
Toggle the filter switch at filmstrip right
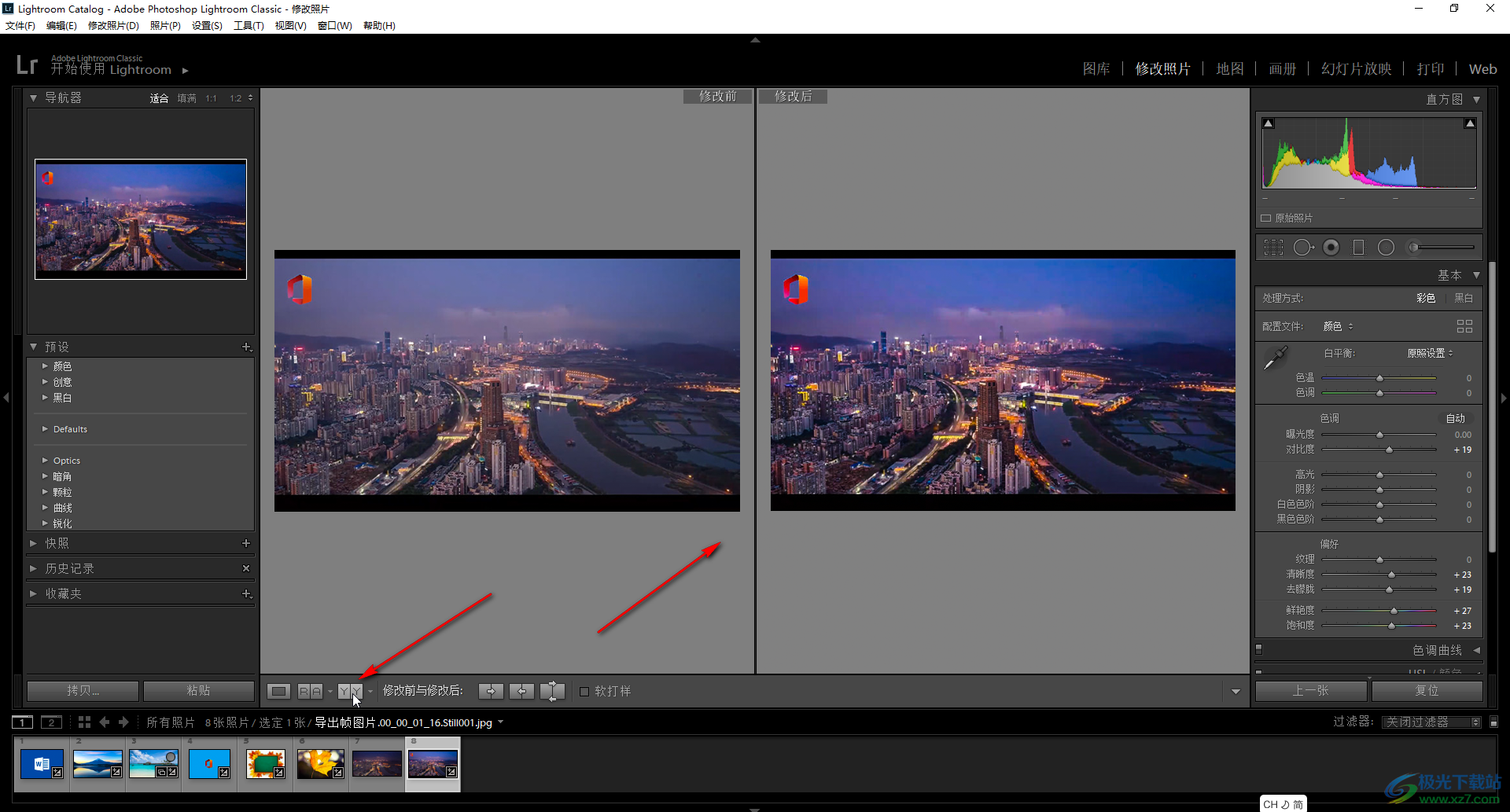tap(1494, 722)
